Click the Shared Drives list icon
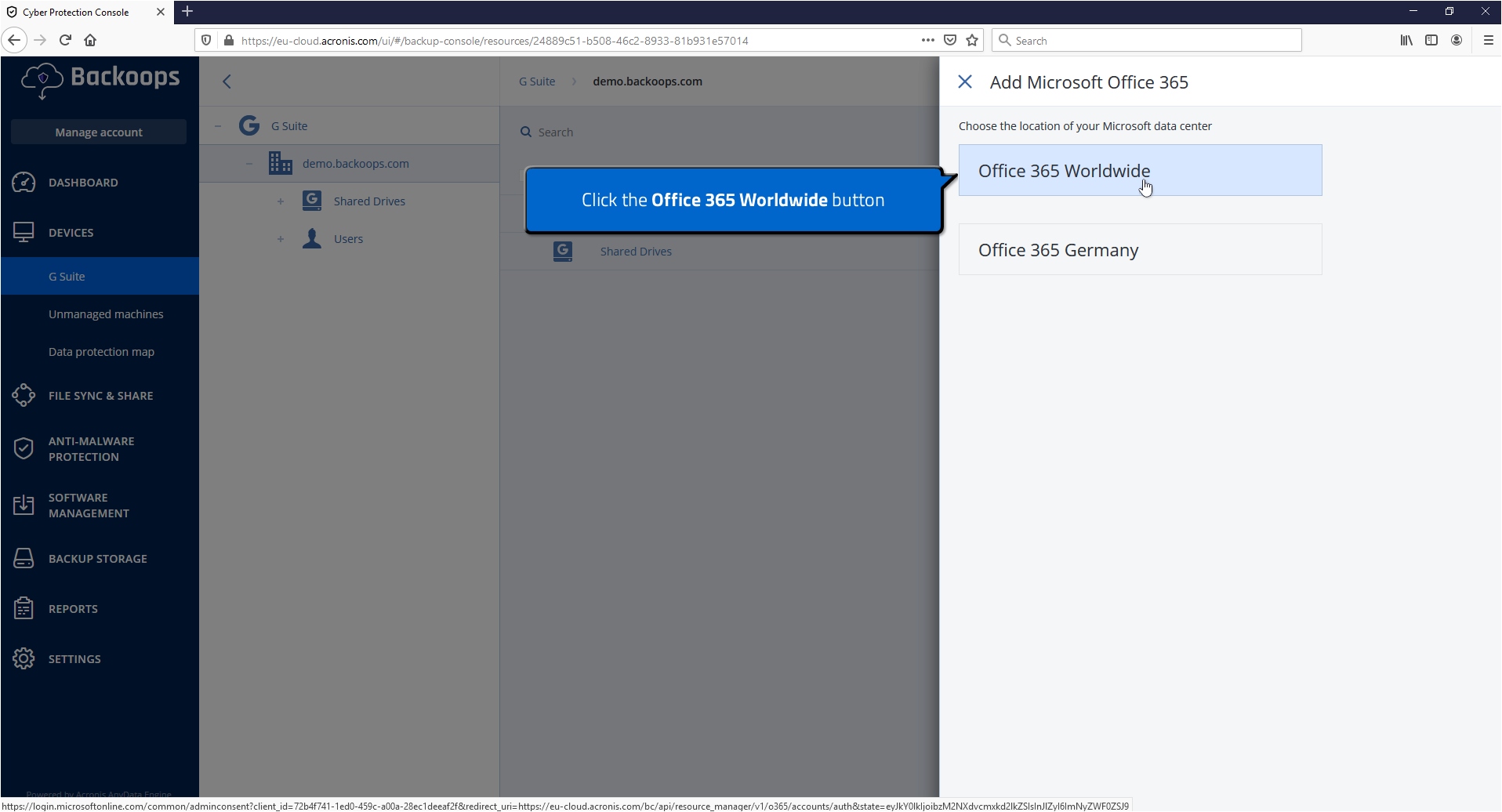 563,251
